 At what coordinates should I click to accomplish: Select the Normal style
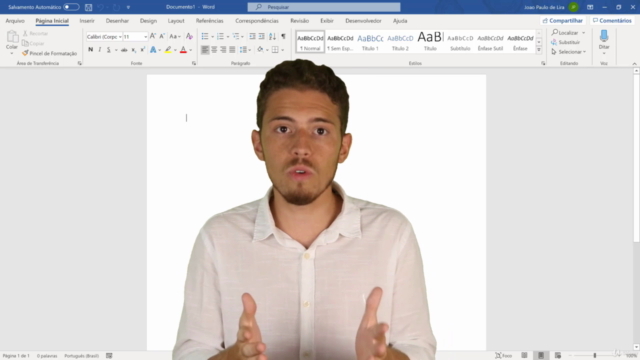[x=310, y=41]
